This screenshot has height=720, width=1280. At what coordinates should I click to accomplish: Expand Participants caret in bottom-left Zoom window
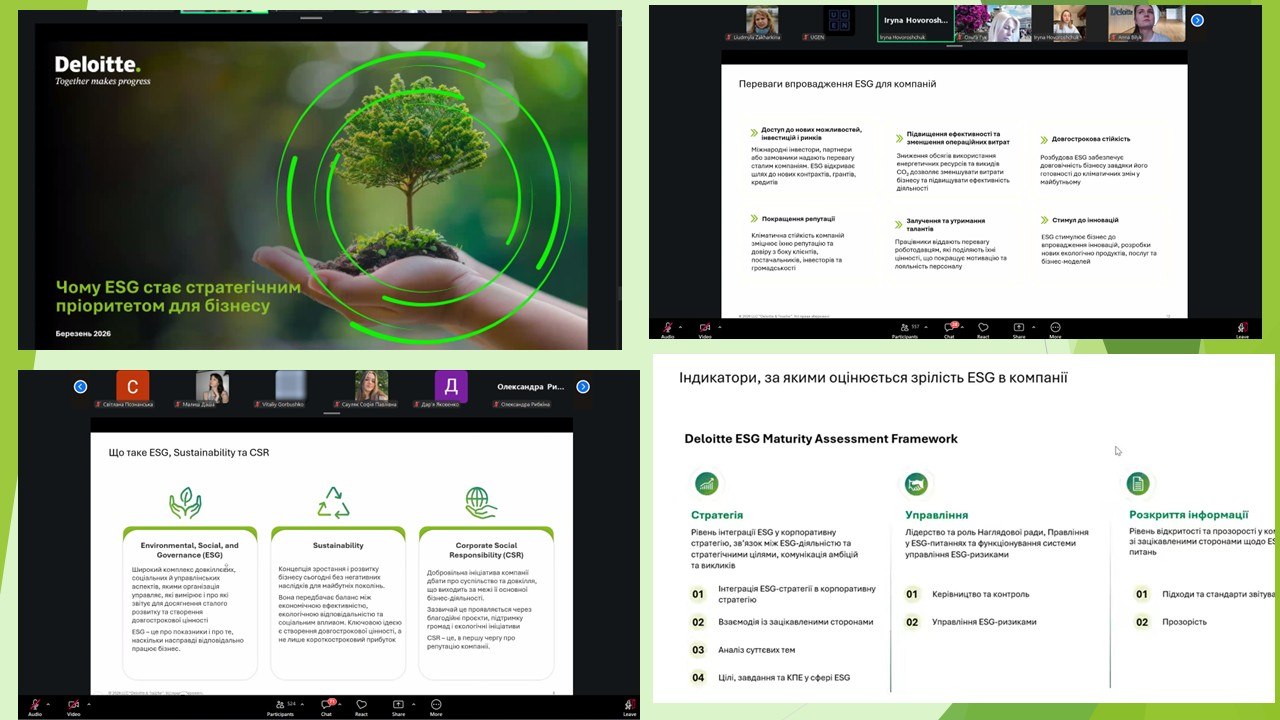click(302, 704)
